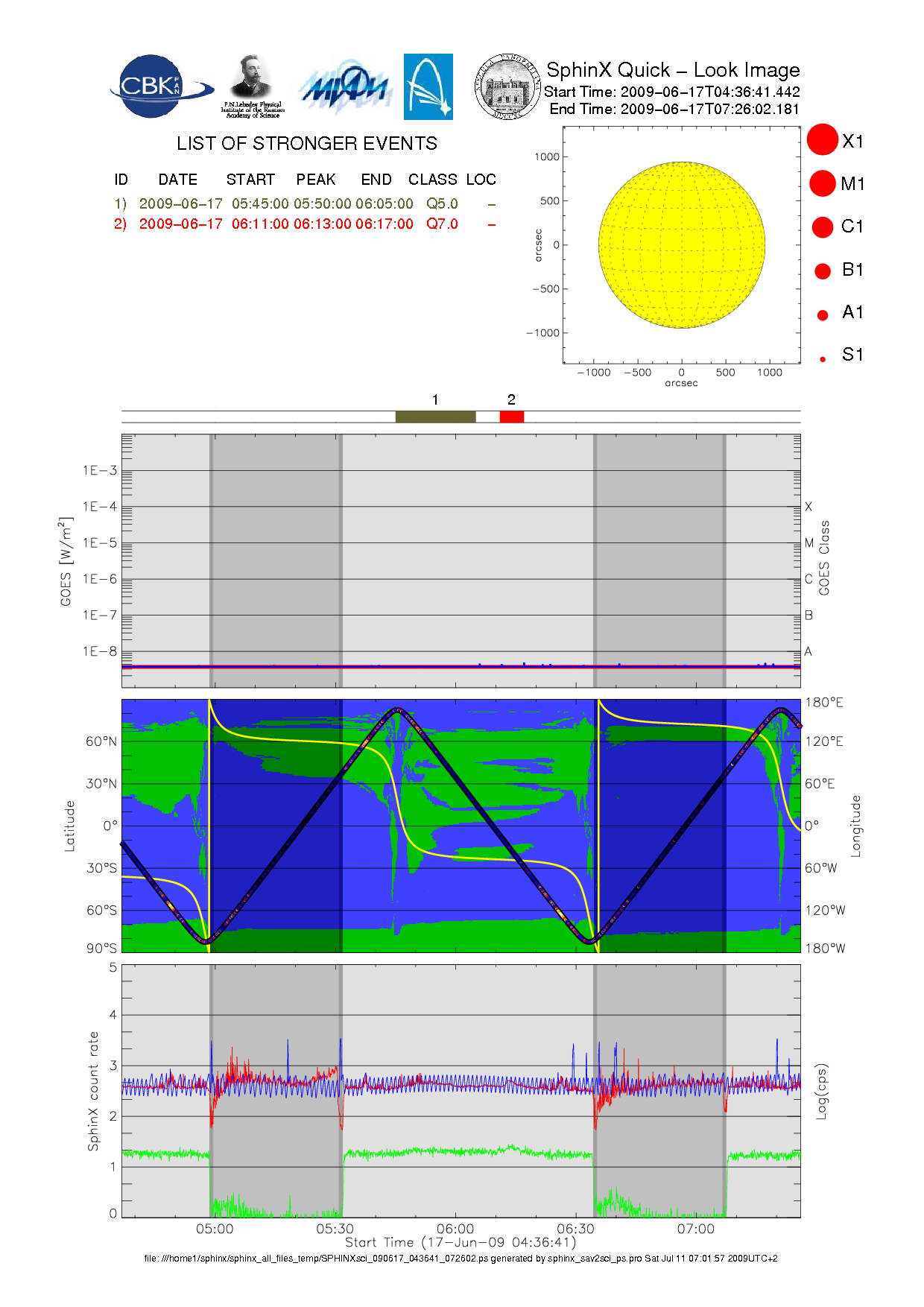Click the S1 small red legend dot
The width and height of the screenshot is (924, 1307).
coord(823,359)
